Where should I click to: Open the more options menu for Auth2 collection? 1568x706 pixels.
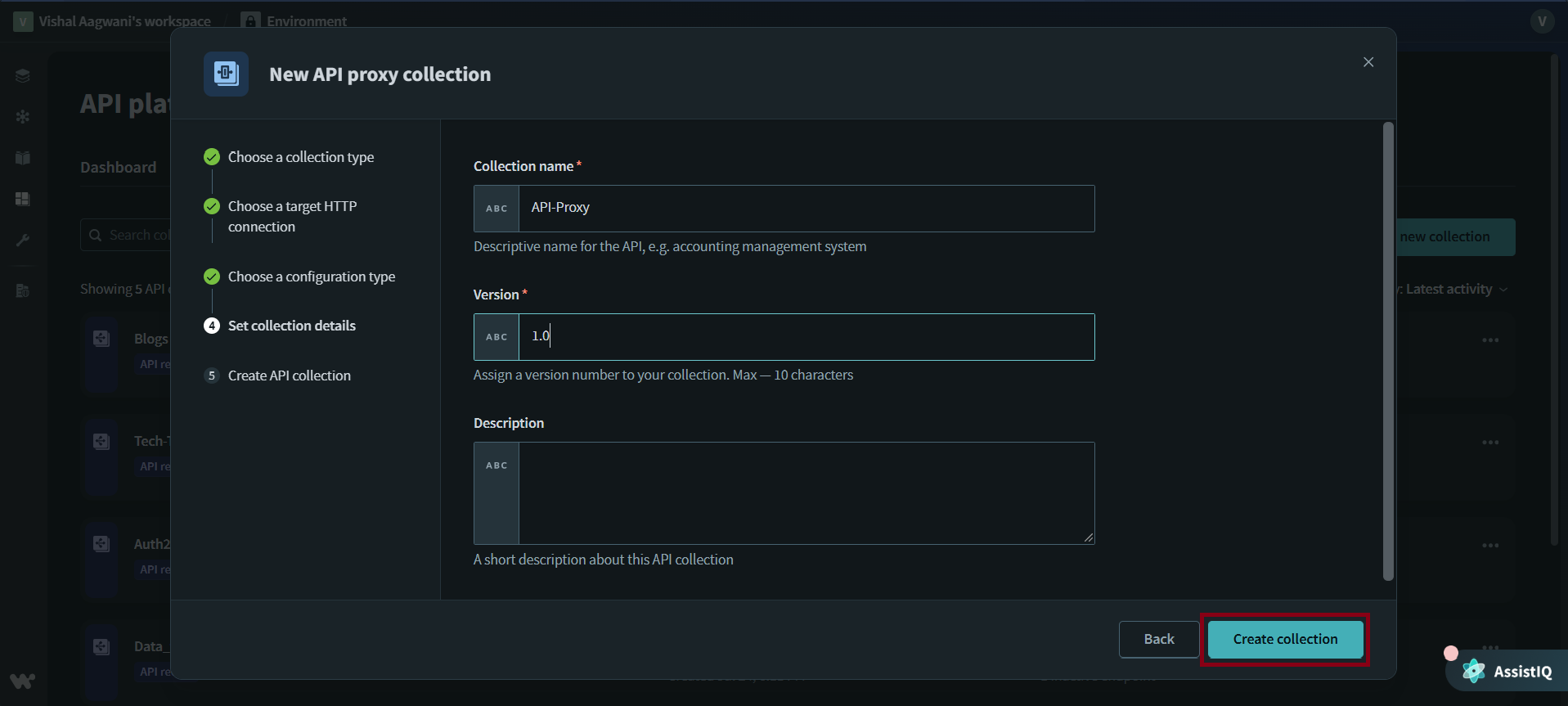click(x=1490, y=546)
